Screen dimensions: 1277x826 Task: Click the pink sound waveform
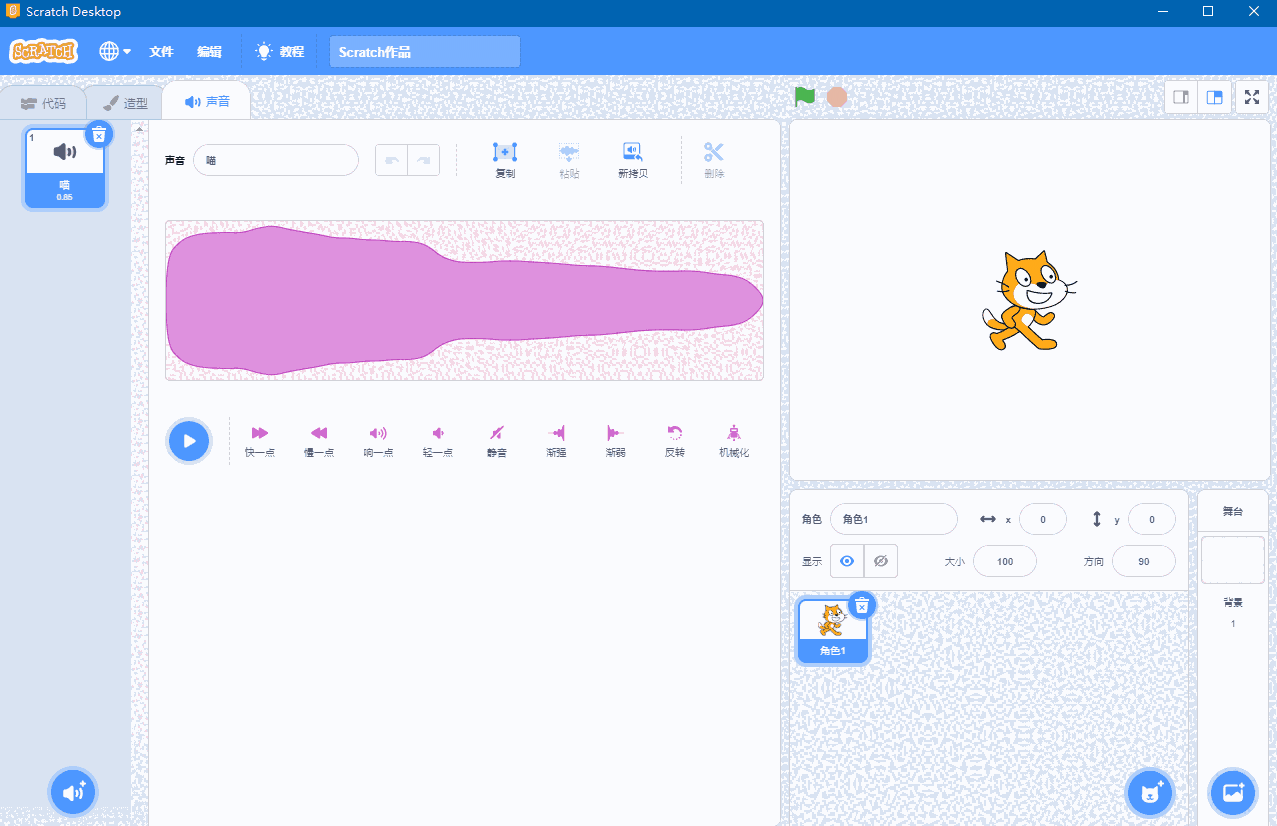(464, 300)
